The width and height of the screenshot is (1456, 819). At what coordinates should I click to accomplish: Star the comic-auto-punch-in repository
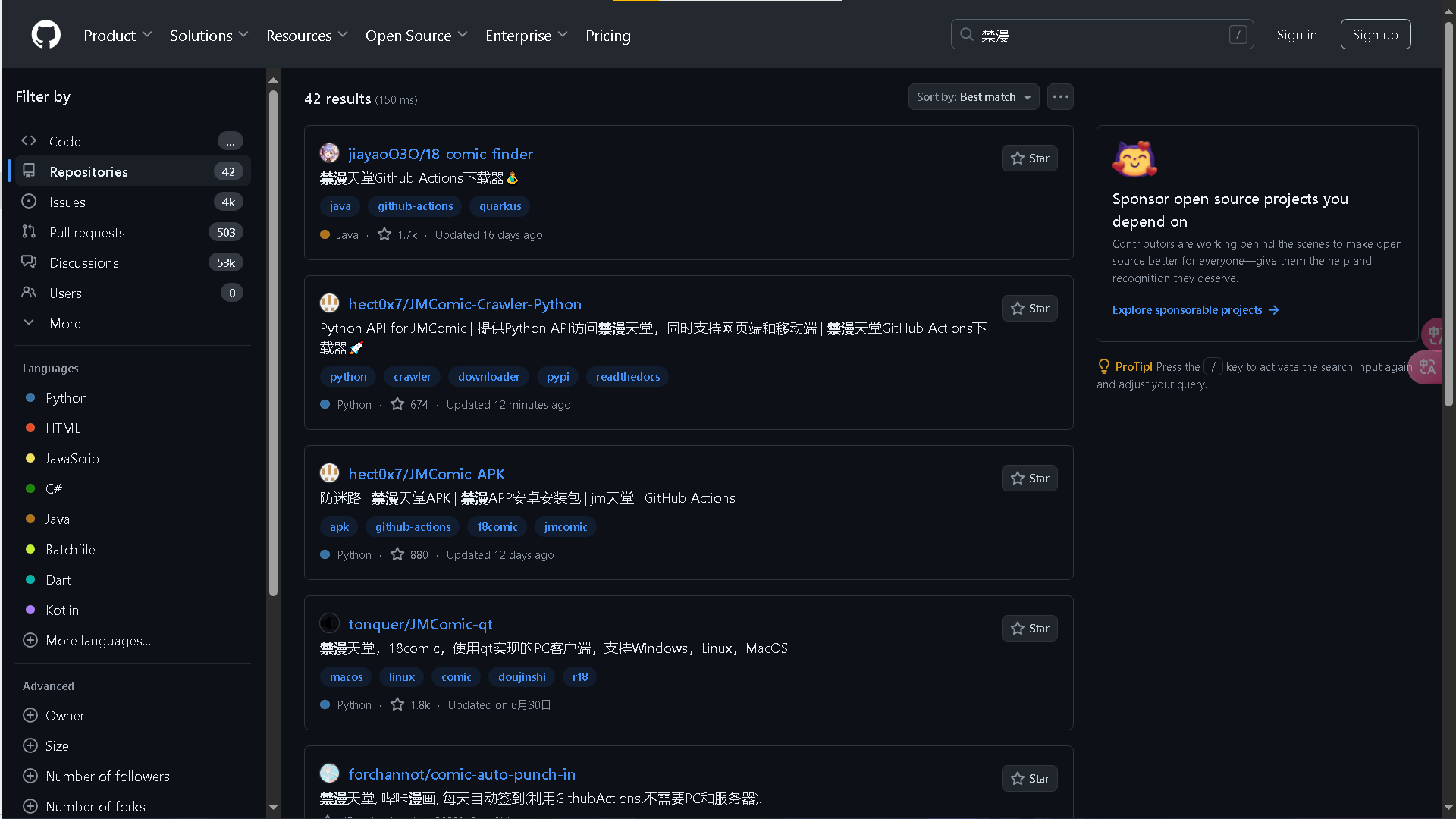click(1029, 779)
